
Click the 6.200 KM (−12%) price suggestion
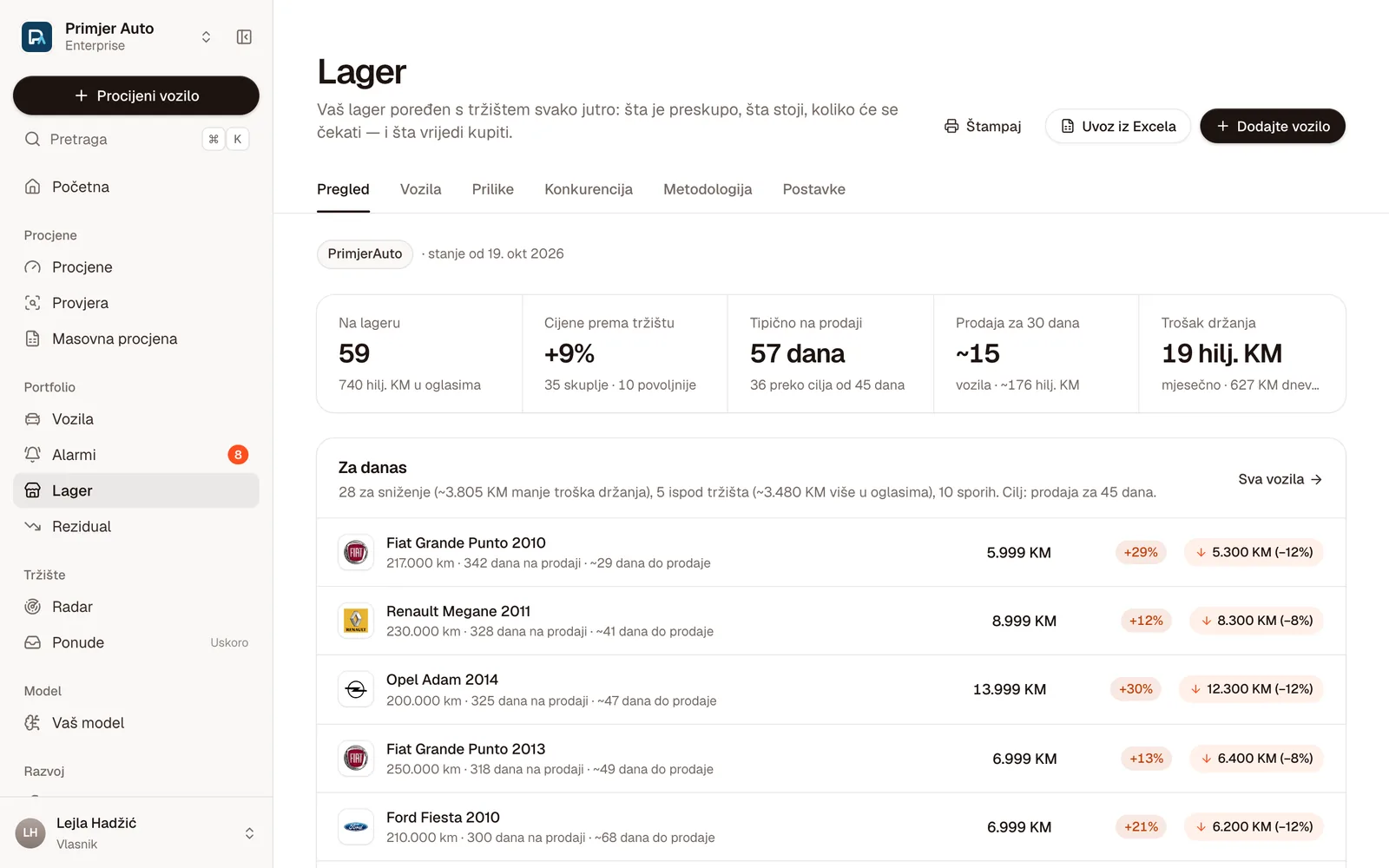(x=1254, y=826)
